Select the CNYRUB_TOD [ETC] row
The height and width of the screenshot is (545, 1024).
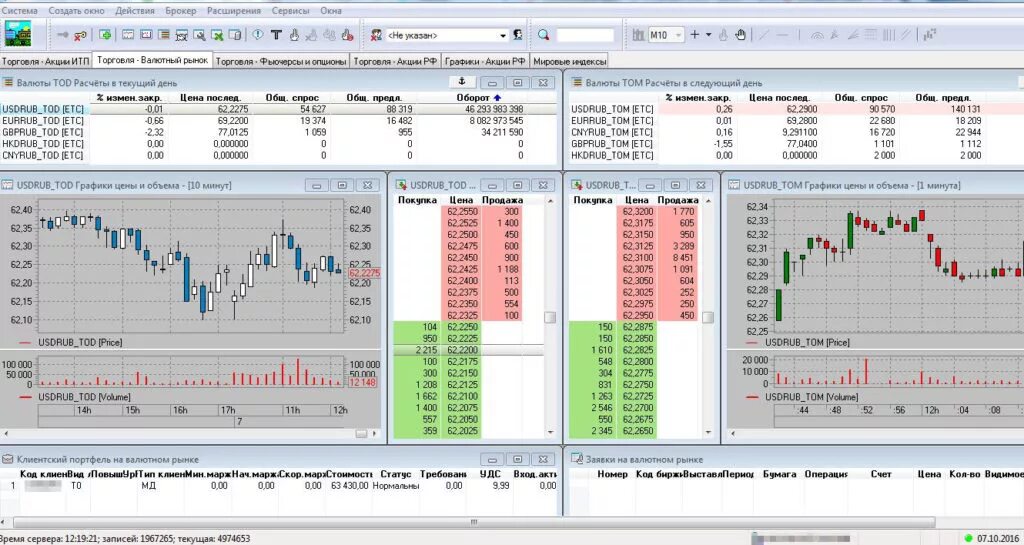(x=279, y=156)
